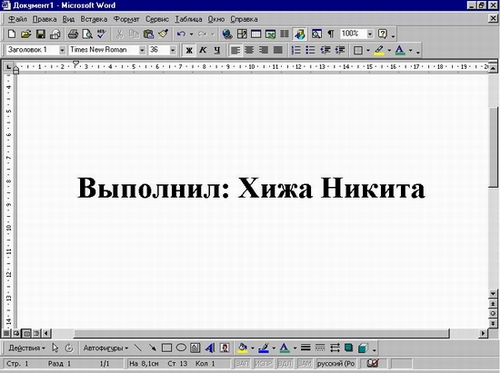The width and height of the screenshot is (500, 373).
Task: Open Columns layout icon
Action: coord(284,34)
